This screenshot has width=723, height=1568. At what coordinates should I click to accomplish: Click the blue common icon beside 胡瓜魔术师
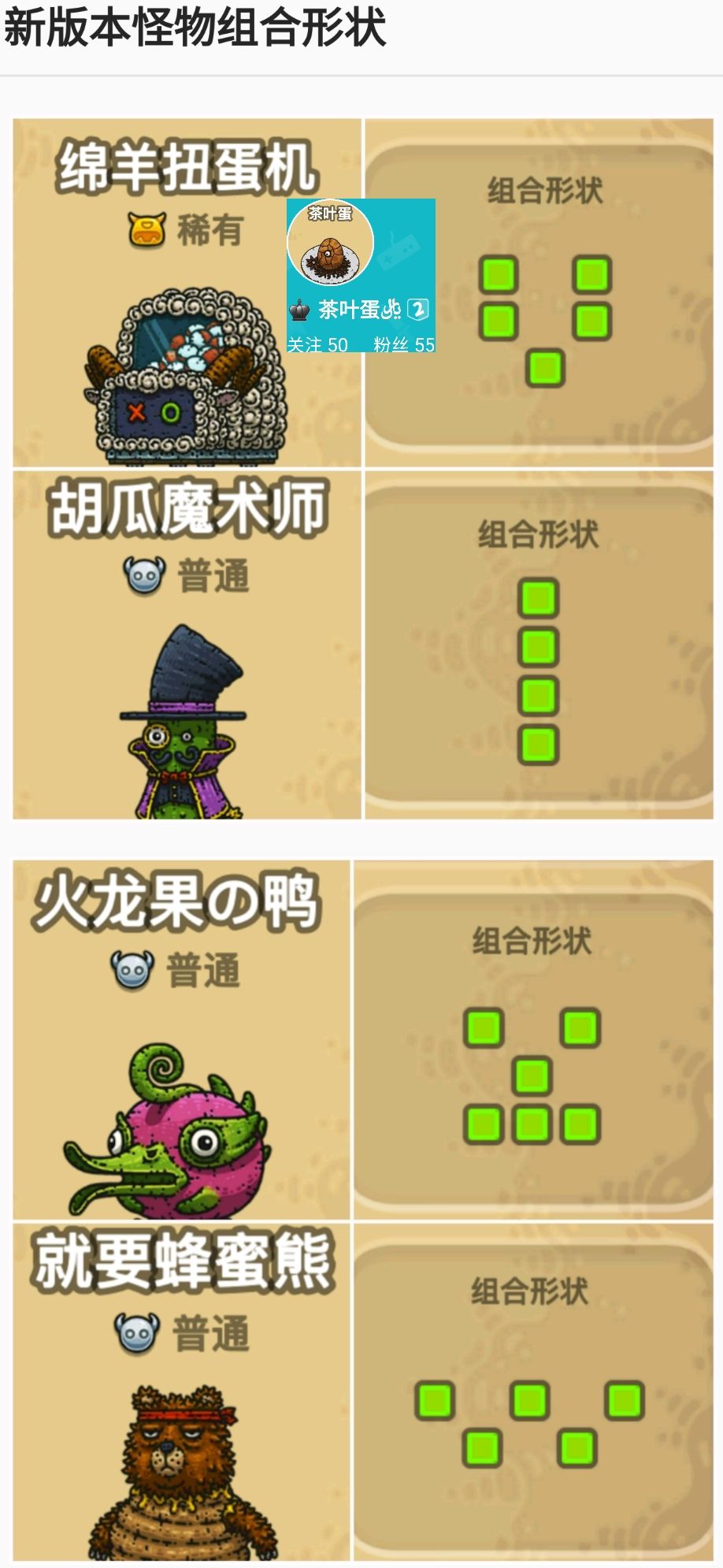[x=144, y=576]
